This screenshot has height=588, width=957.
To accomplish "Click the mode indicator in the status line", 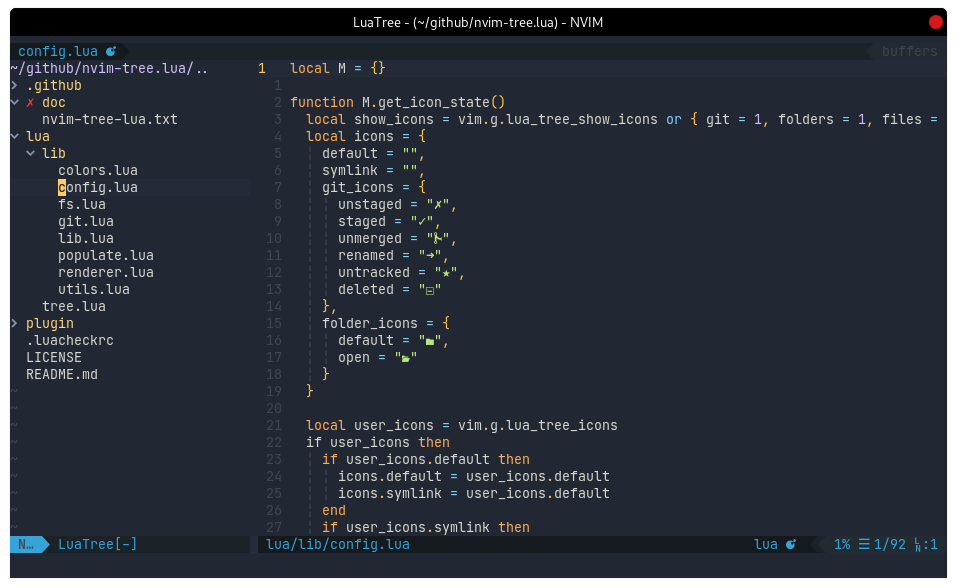I will [26, 544].
